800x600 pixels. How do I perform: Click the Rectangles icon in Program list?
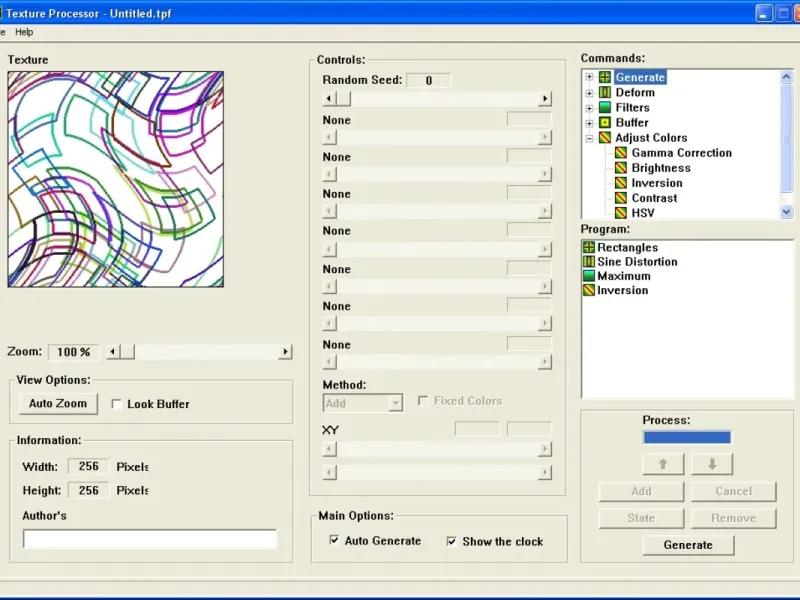(x=589, y=247)
